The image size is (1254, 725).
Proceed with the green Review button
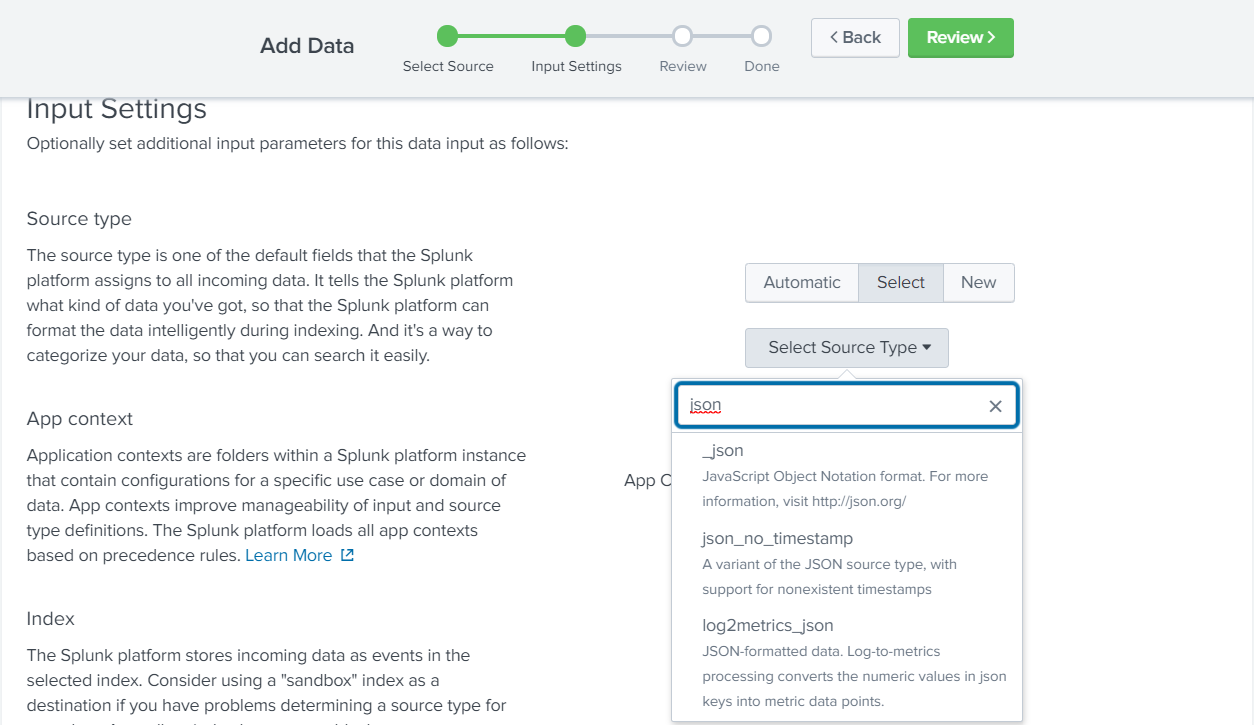(960, 38)
